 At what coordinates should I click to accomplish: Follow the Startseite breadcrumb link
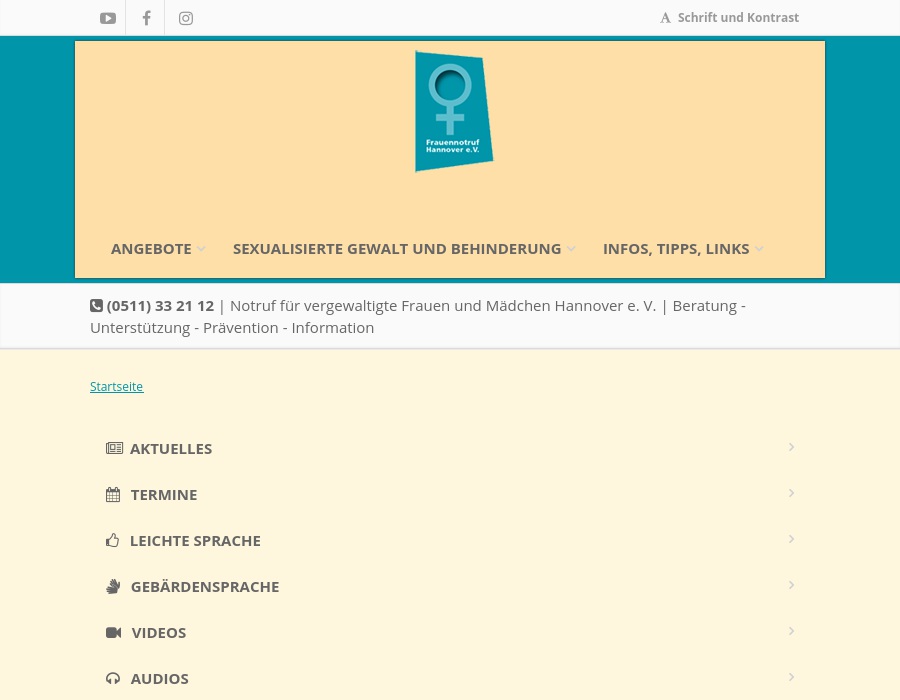point(117,387)
